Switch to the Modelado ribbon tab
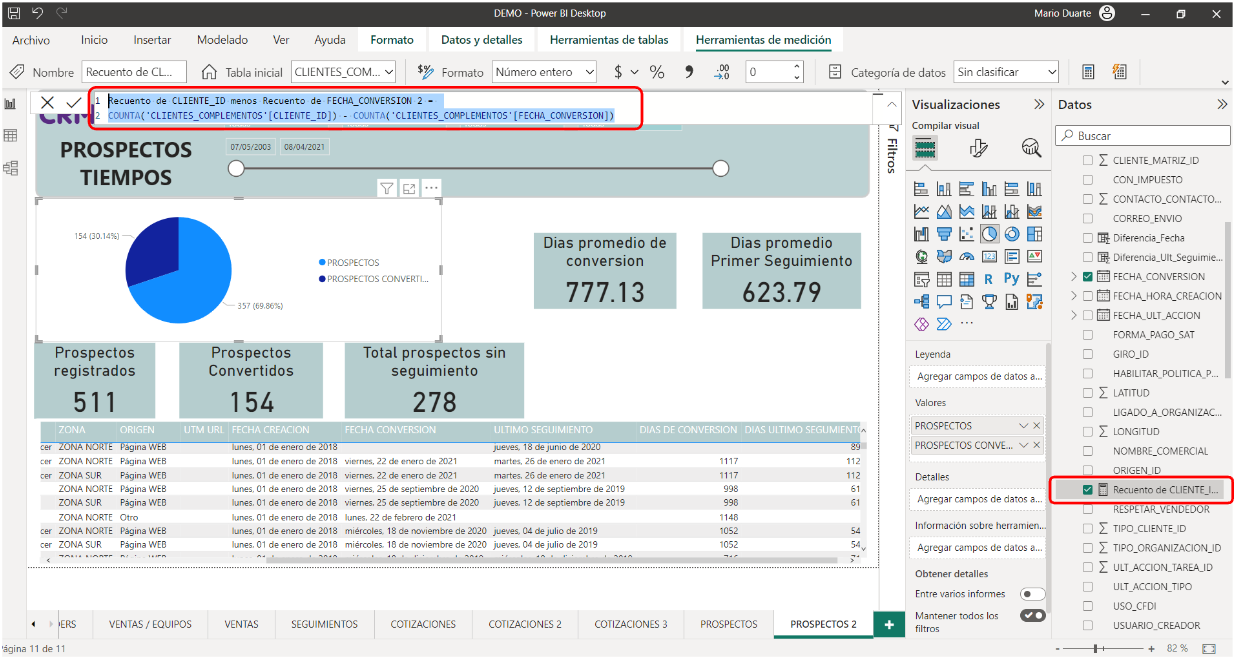This screenshot has height=658, width=1236. pyautogui.click(x=222, y=40)
